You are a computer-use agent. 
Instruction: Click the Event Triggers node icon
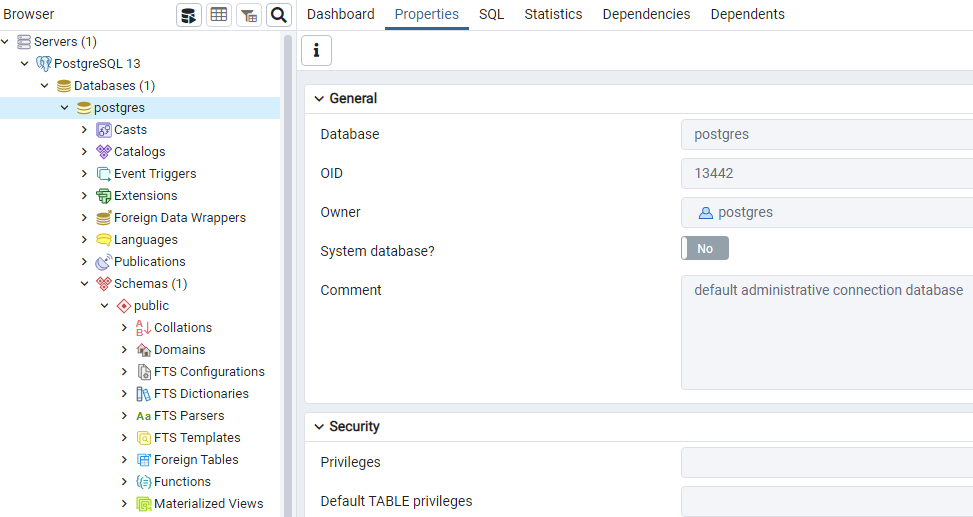pos(104,174)
